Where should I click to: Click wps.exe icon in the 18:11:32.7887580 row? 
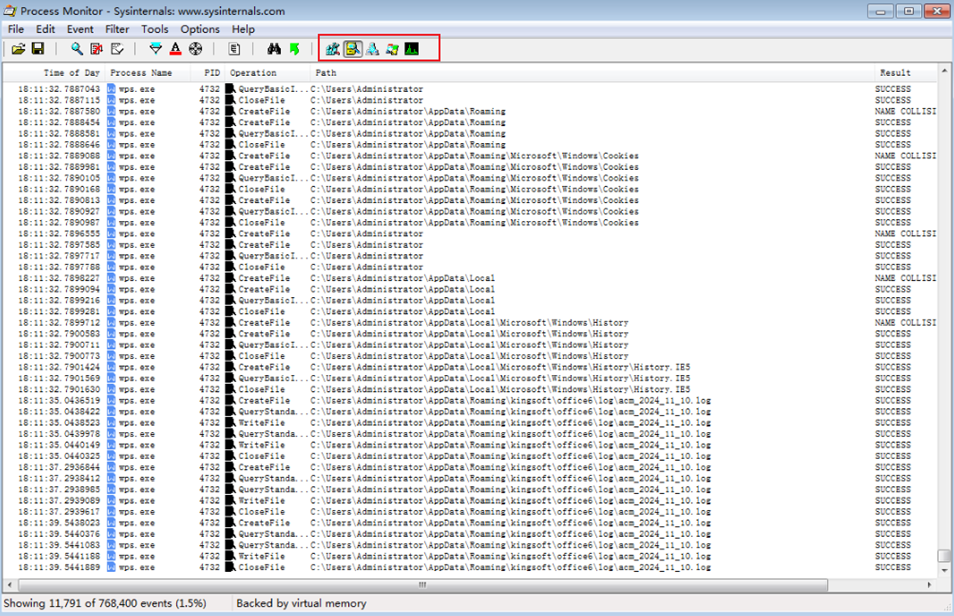(x=111, y=111)
